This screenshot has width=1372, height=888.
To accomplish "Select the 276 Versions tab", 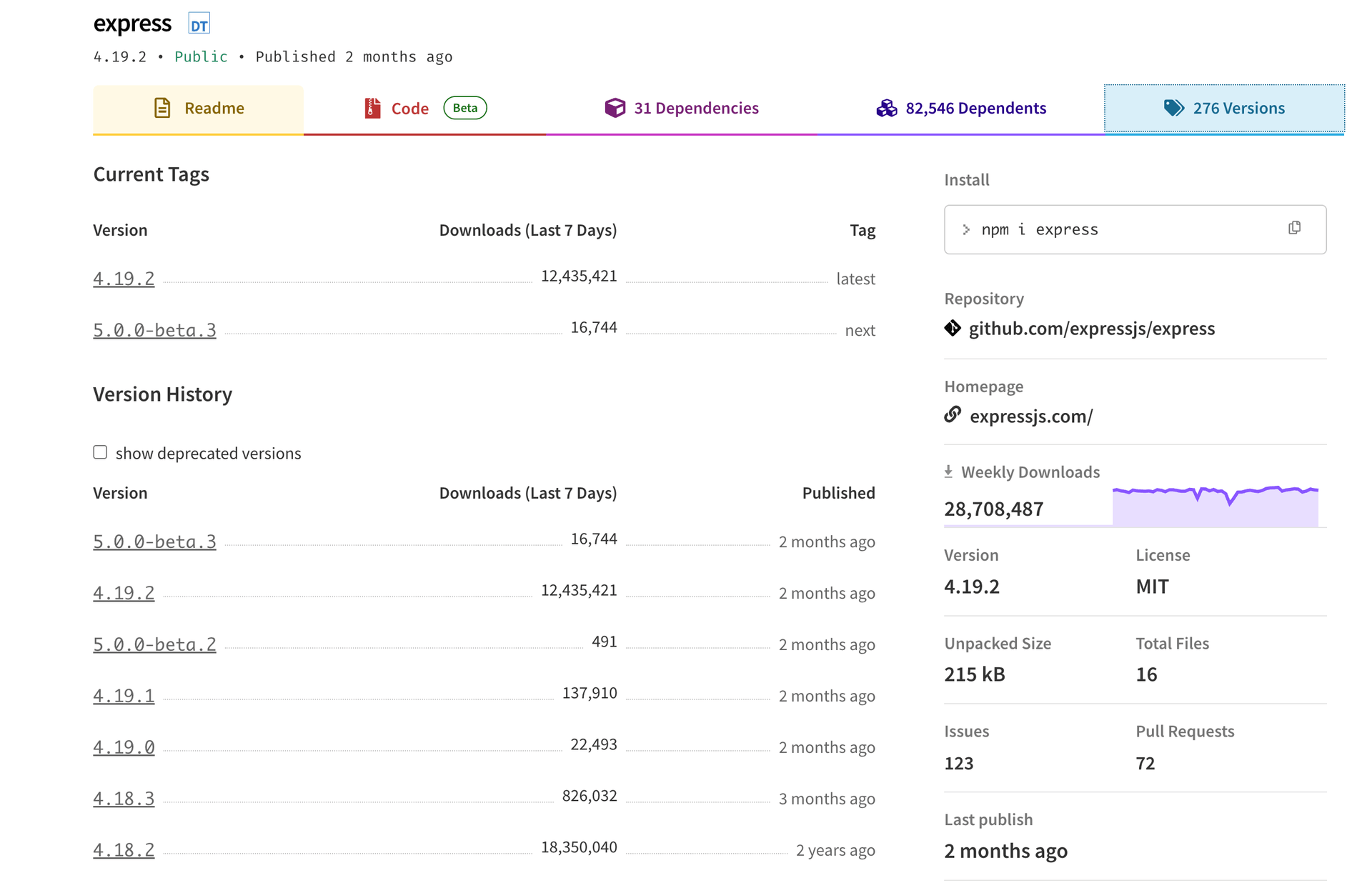I will (x=1224, y=109).
